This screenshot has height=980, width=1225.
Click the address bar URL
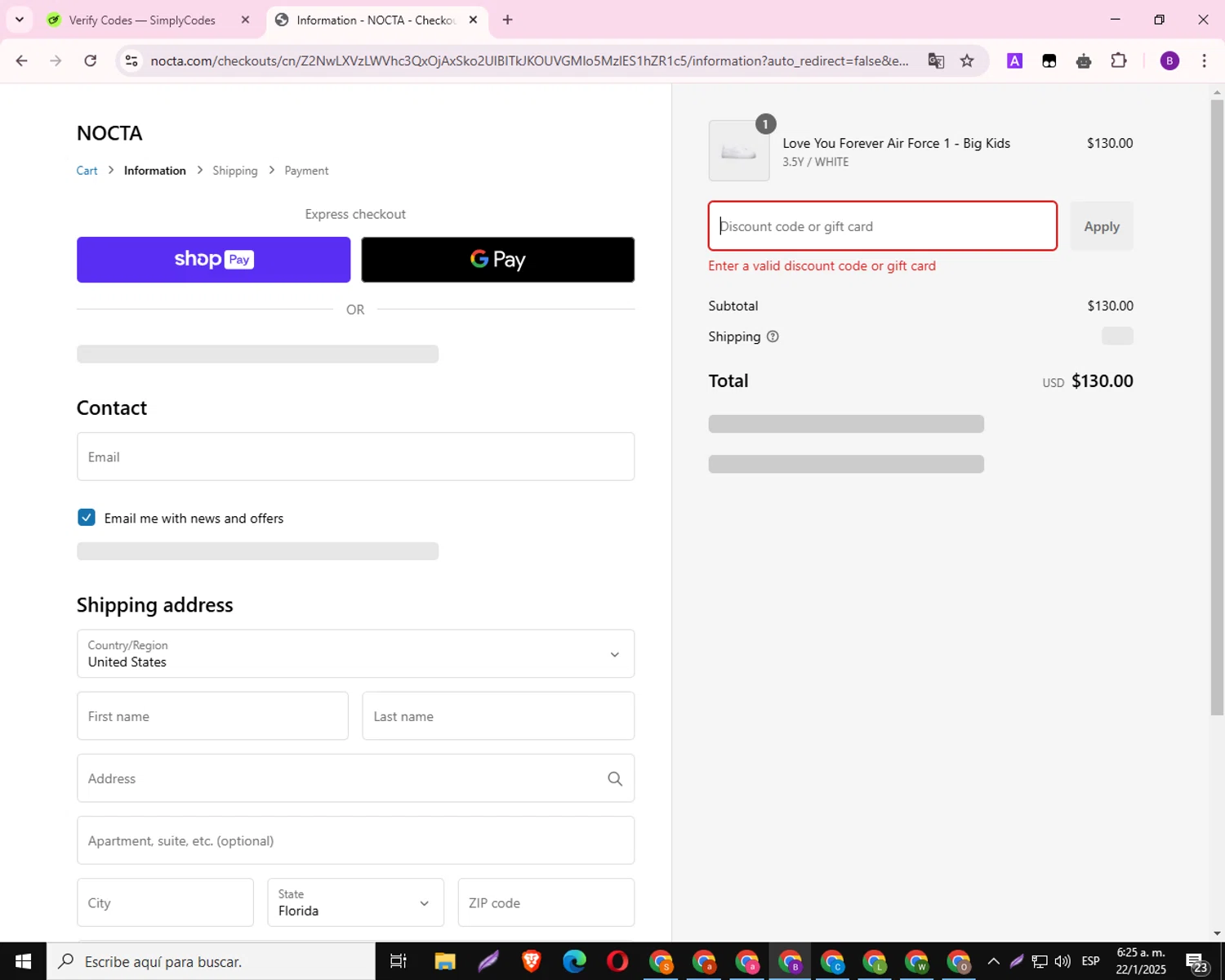[x=529, y=60]
